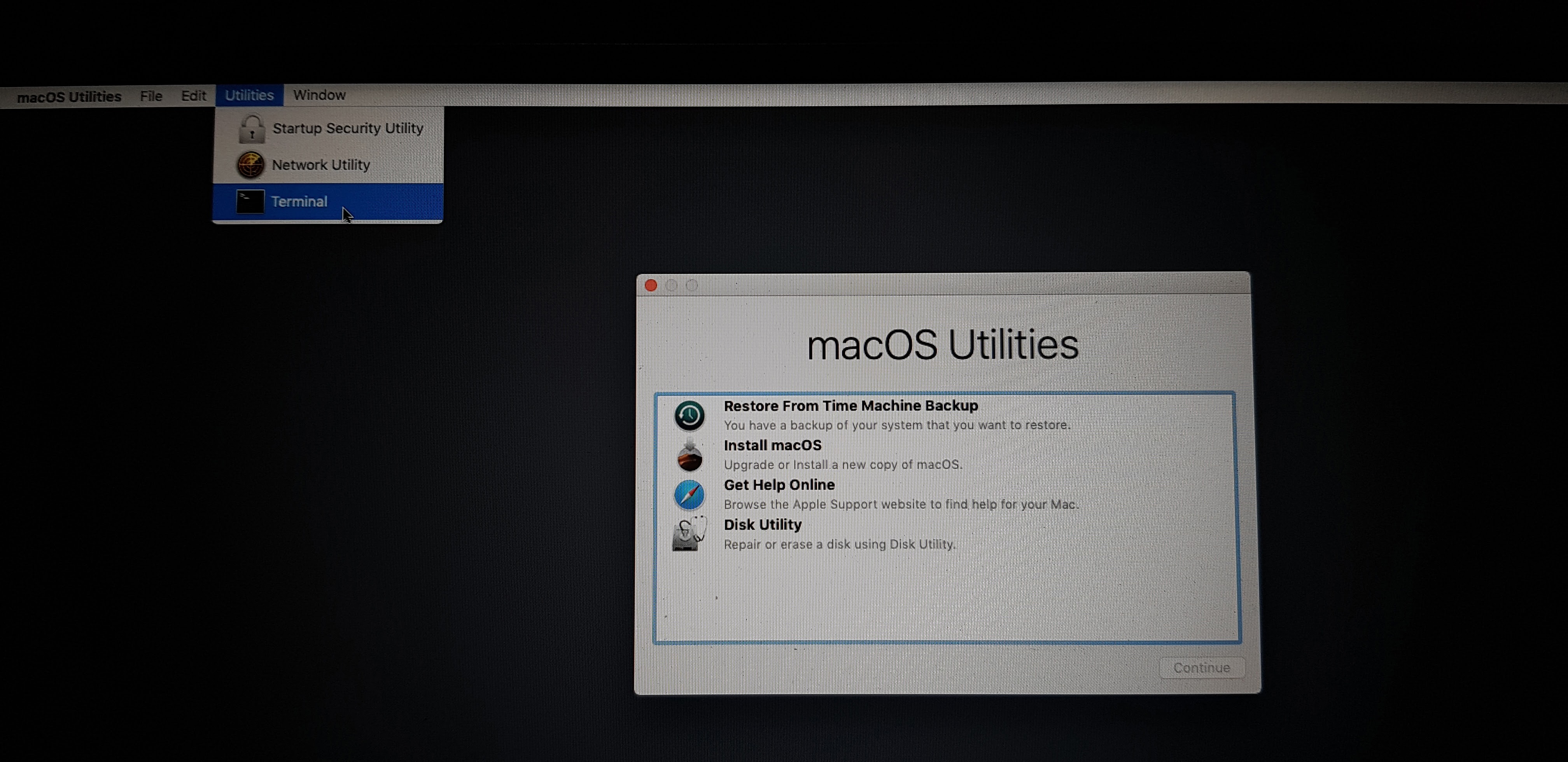
Task: Close the open Utilities menu
Action: pyautogui.click(x=249, y=95)
